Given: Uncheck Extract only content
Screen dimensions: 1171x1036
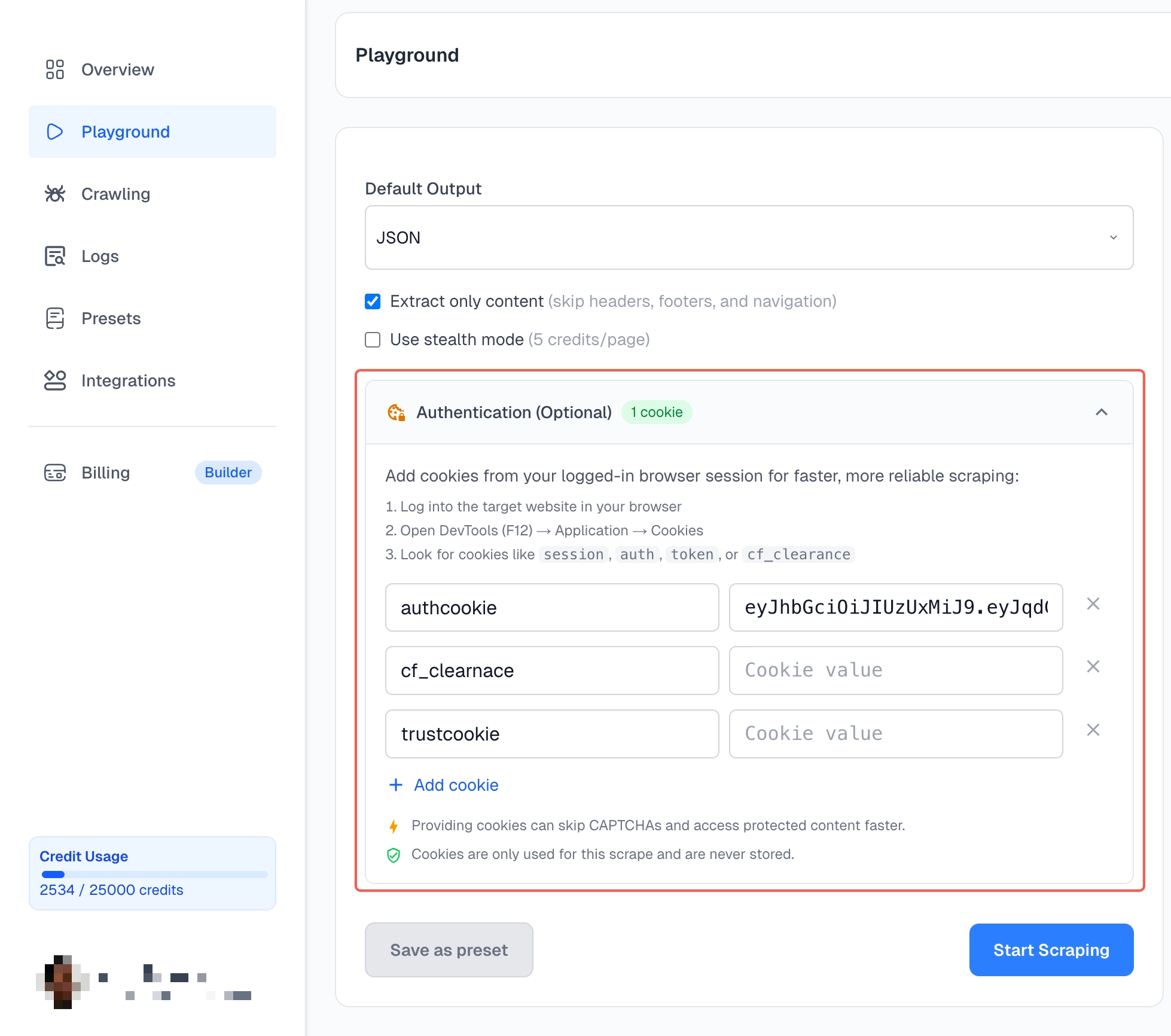Looking at the screenshot, I should (373, 301).
